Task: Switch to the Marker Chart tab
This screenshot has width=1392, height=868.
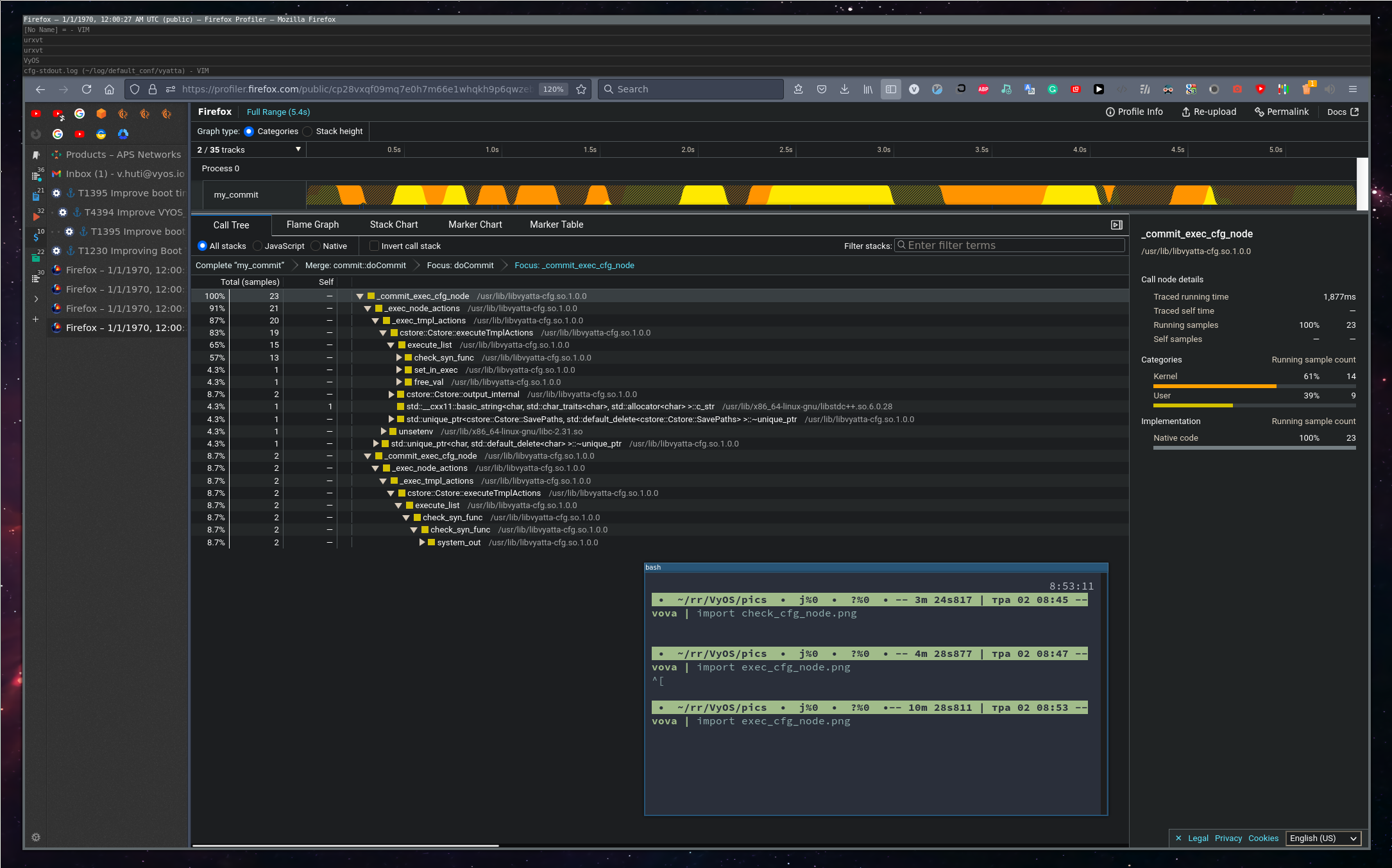Action: point(475,225)
